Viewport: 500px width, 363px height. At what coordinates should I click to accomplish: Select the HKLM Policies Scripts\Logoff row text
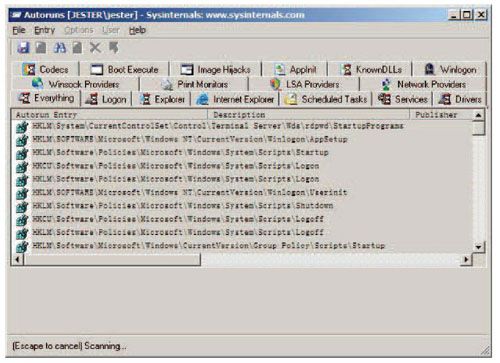click(x=178, y=232)
